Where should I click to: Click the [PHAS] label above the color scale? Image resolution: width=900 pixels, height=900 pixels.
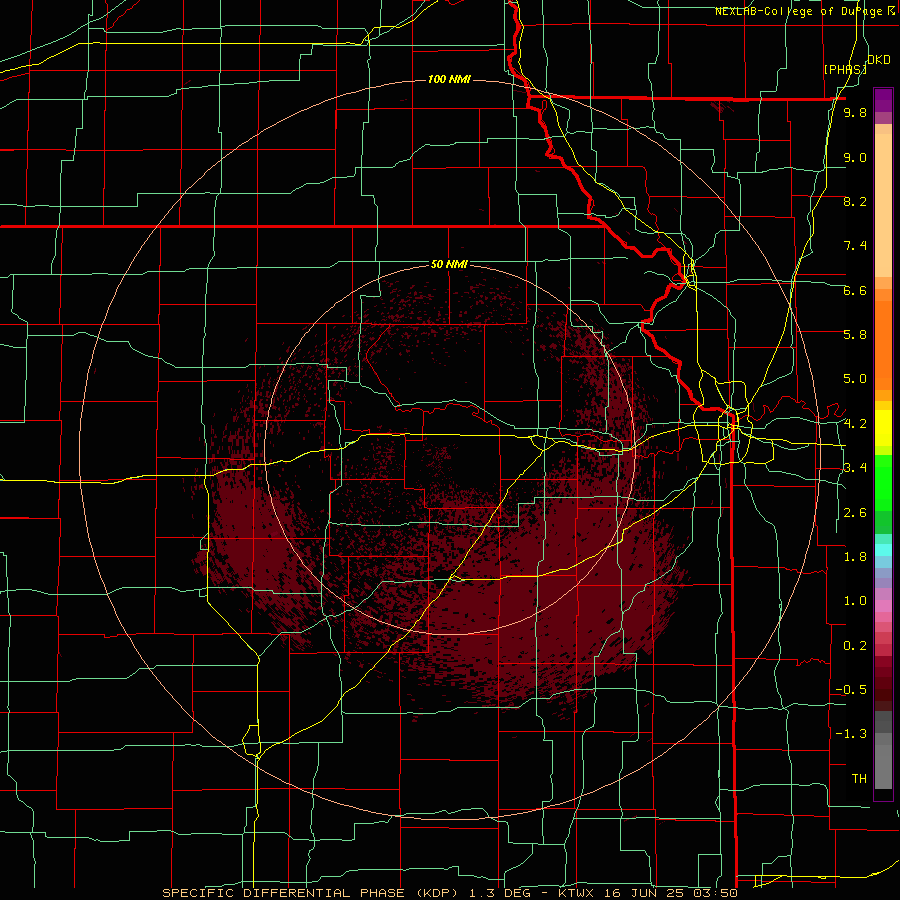[x=845, y=69]
